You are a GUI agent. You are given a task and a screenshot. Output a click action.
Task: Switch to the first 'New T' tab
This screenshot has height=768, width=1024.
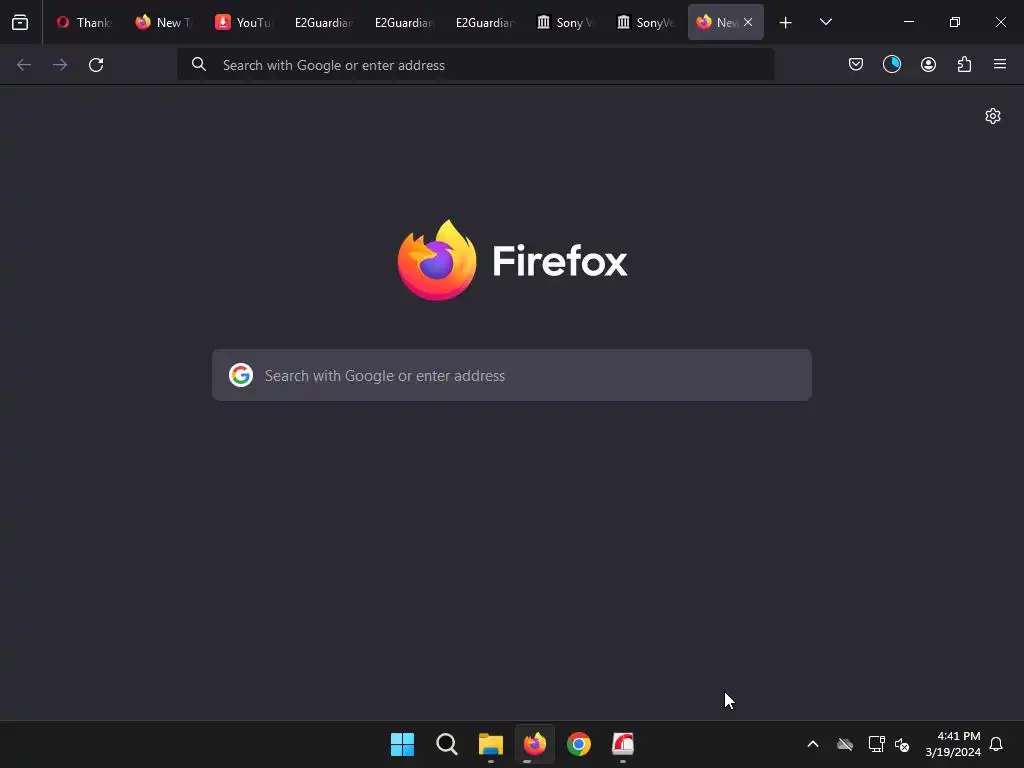pos(164,22)
